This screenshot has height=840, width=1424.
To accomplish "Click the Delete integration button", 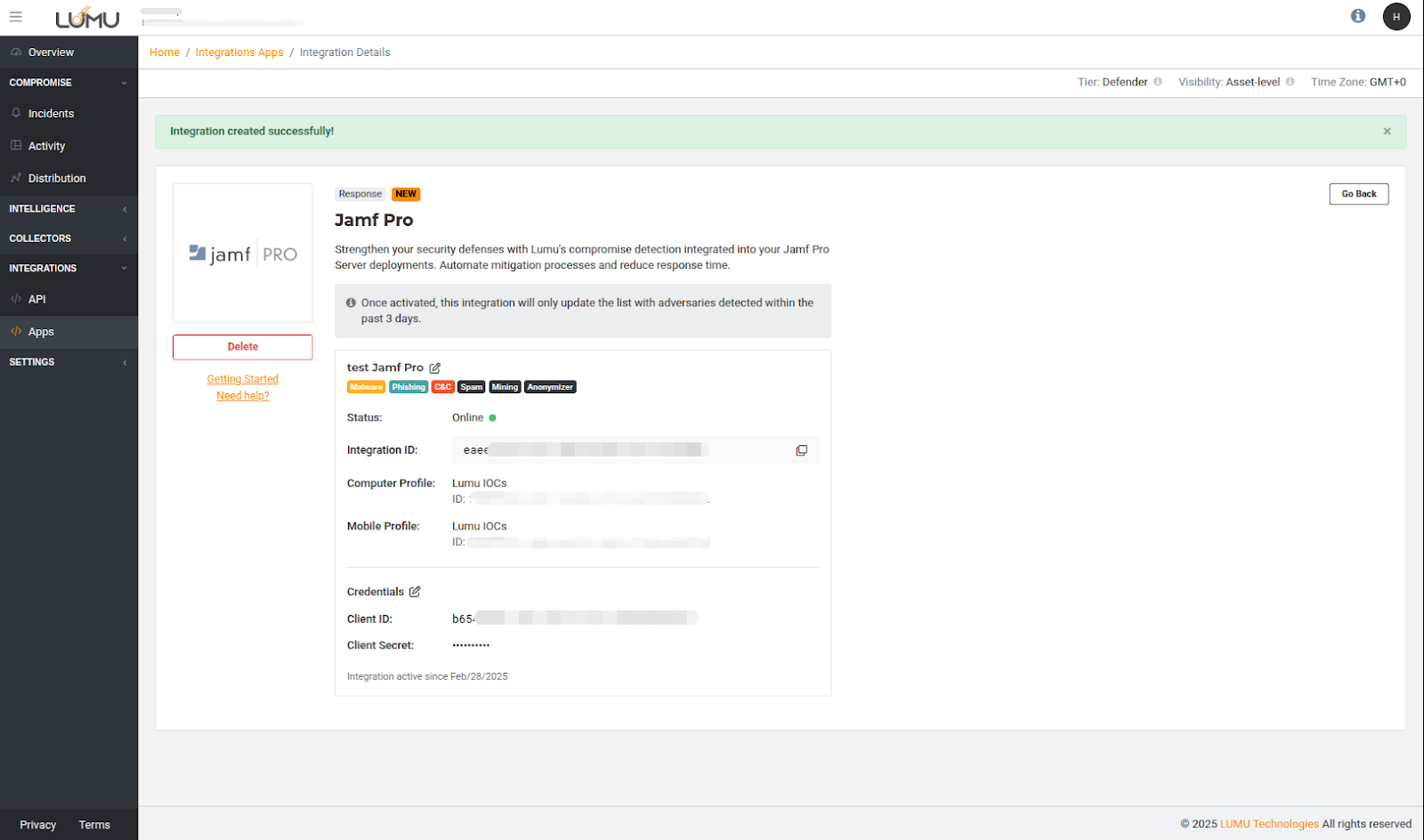I will point(242,347).
